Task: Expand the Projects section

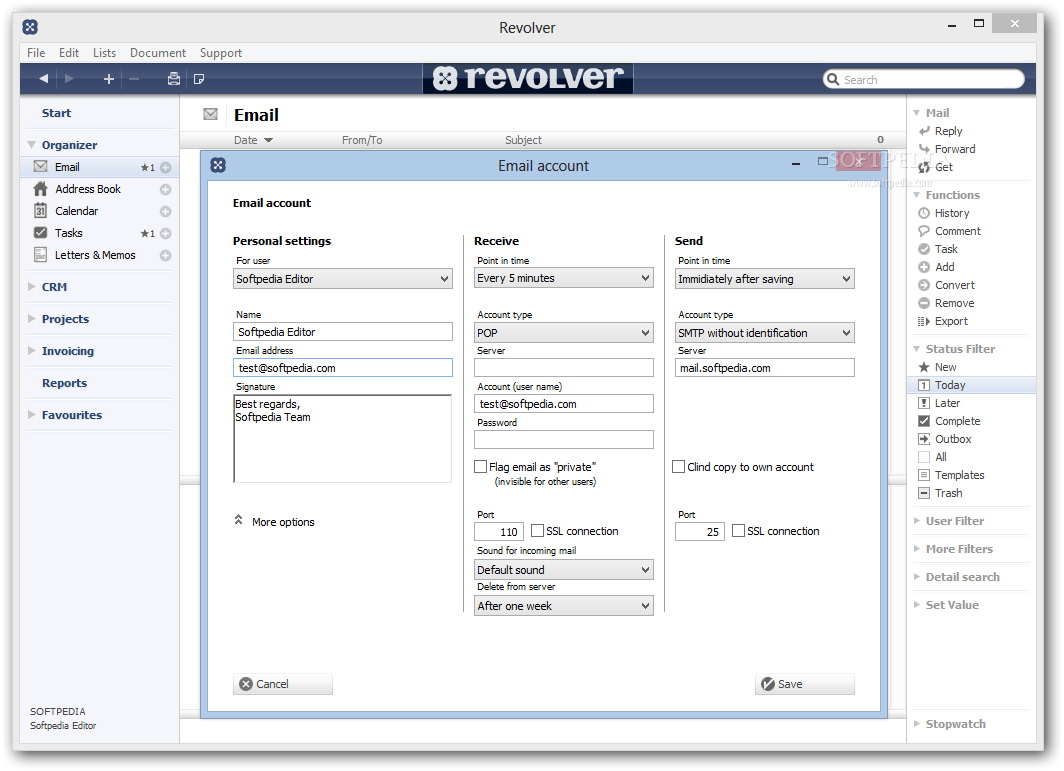Action: [32, 319]
